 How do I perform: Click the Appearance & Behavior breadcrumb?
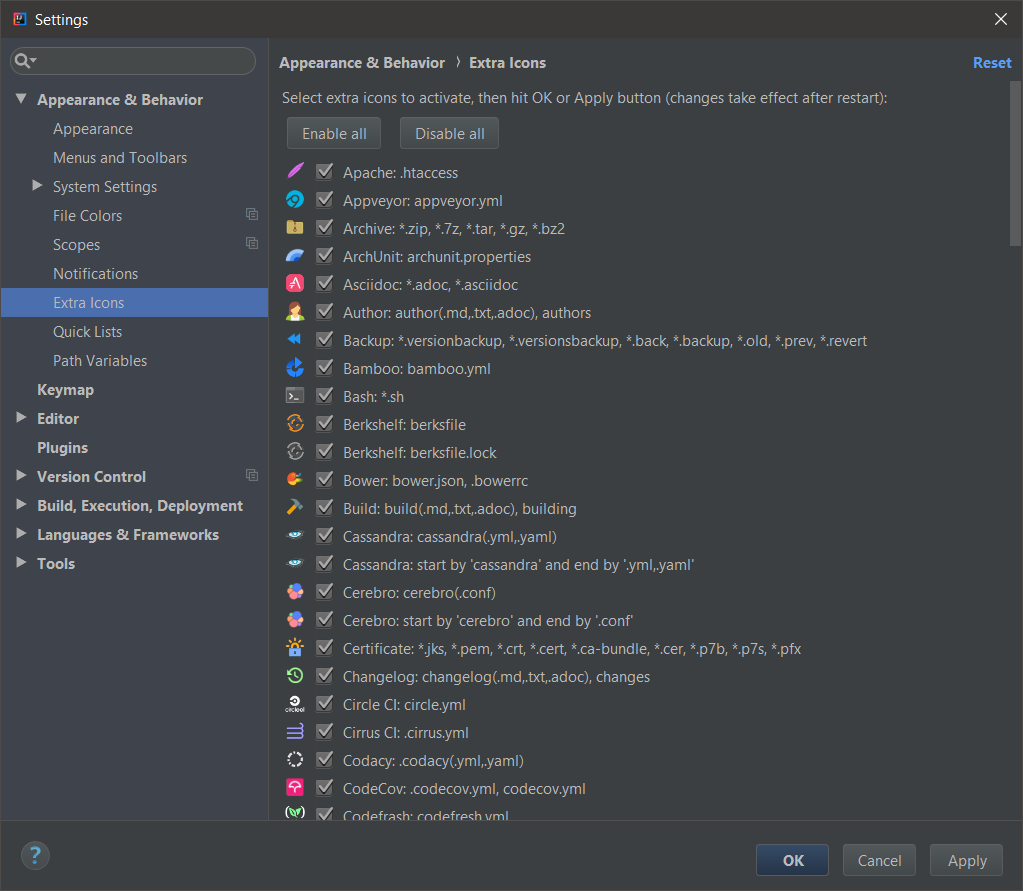coord(362,63)
